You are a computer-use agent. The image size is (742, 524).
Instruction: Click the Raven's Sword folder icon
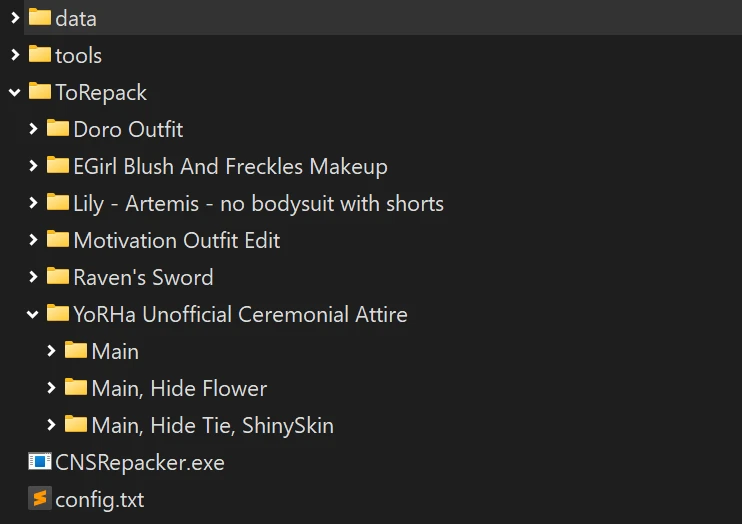58,277
